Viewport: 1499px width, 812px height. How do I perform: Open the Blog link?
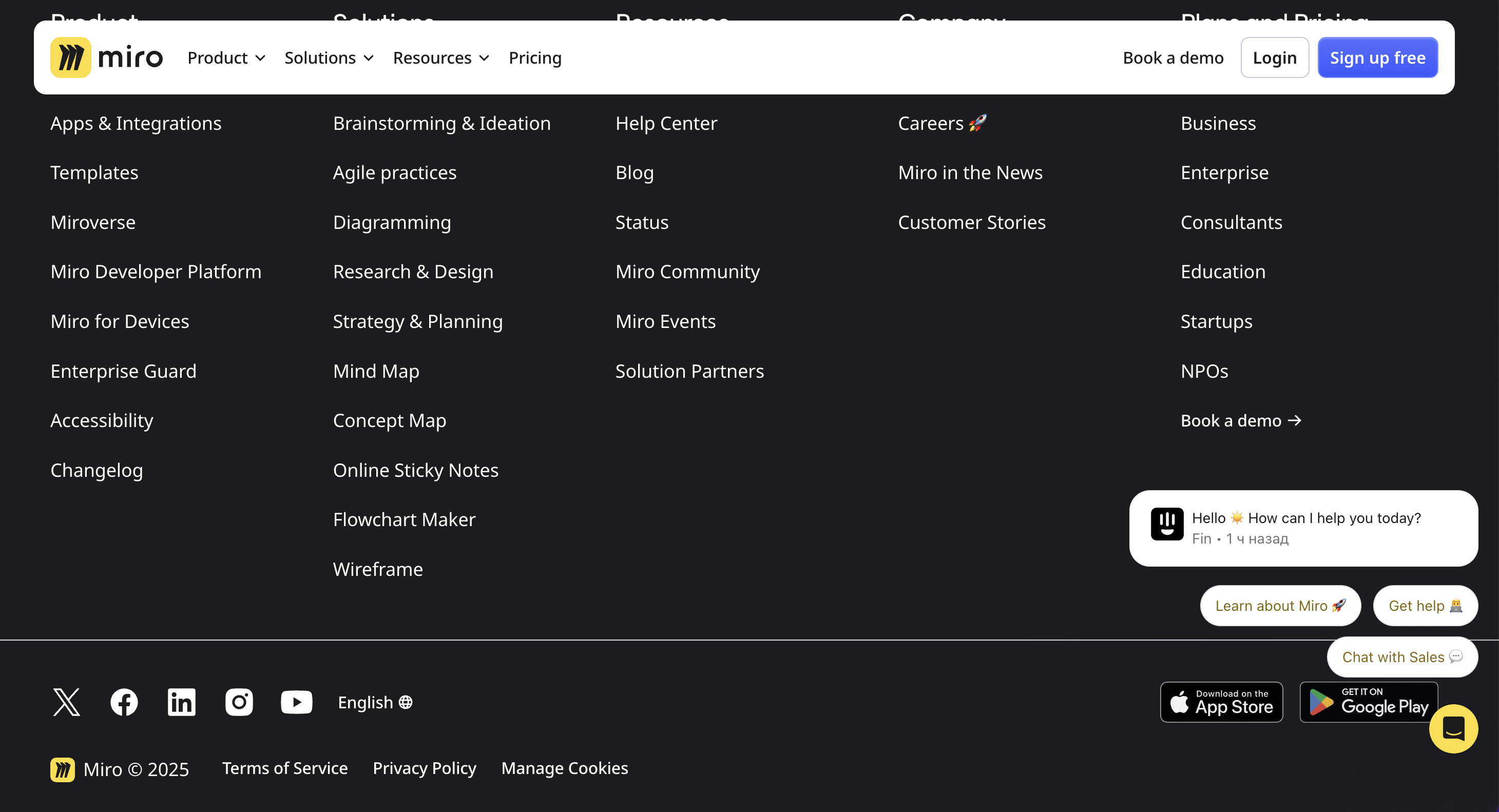pos(635,172)
